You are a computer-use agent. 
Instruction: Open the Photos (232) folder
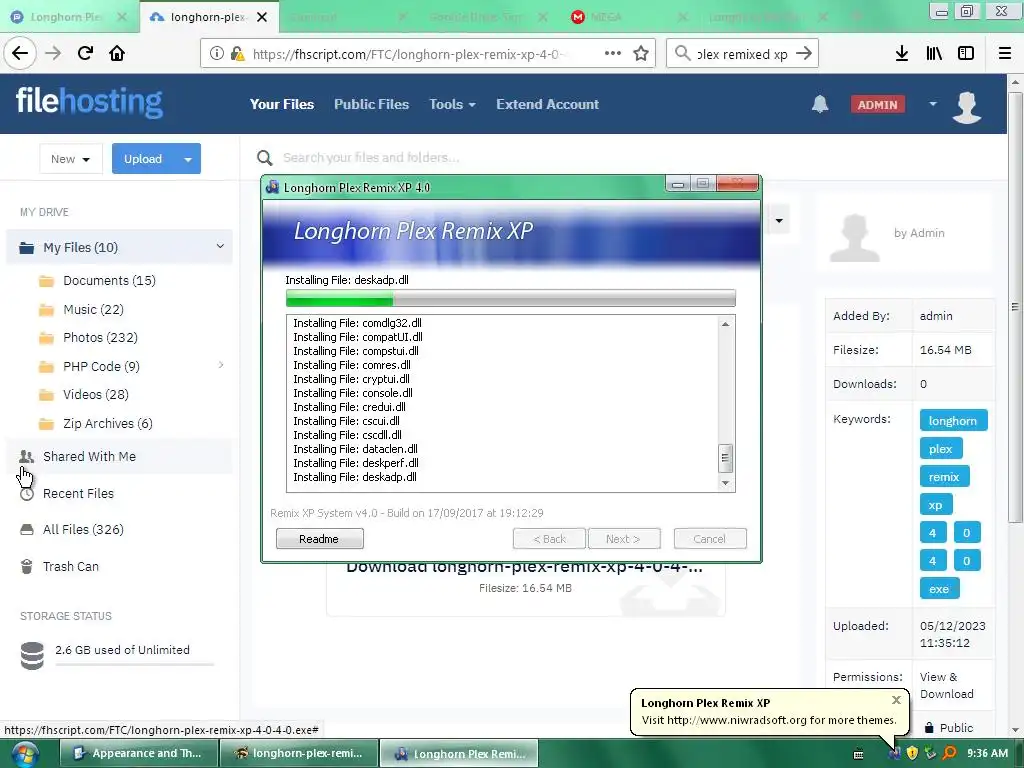click(x=100, y=337)
